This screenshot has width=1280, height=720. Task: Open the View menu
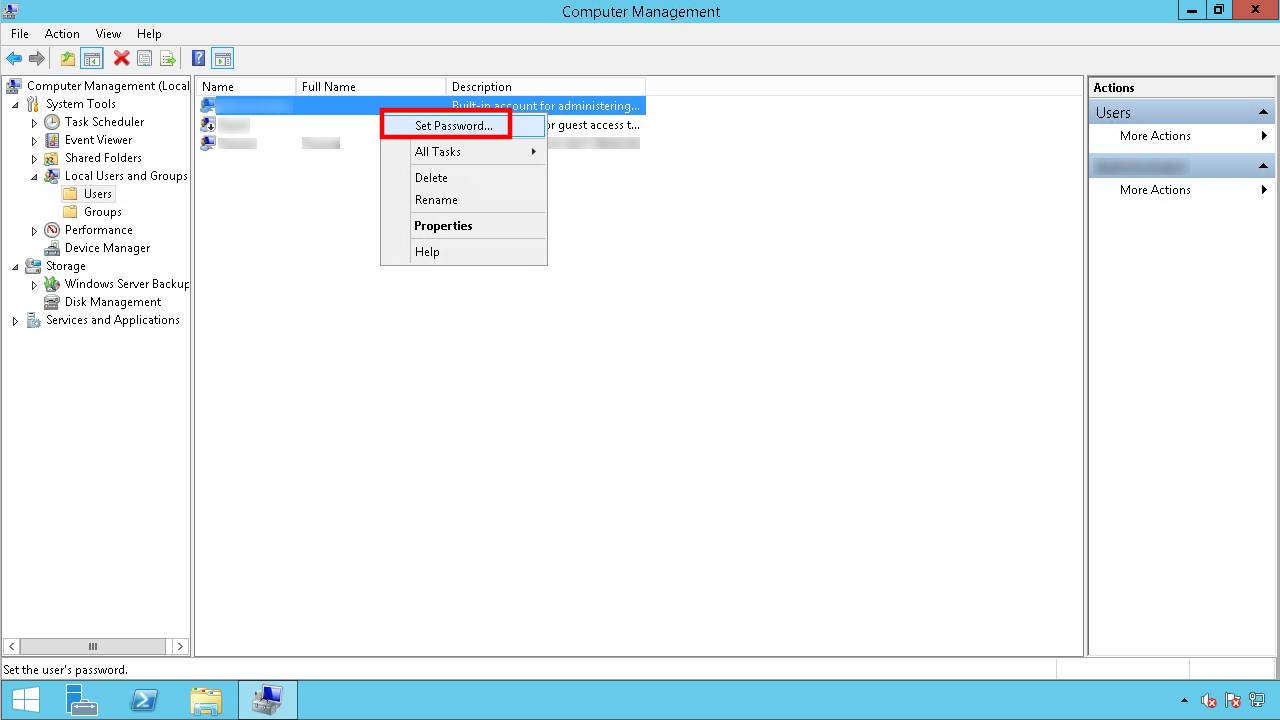pos(108,33)
